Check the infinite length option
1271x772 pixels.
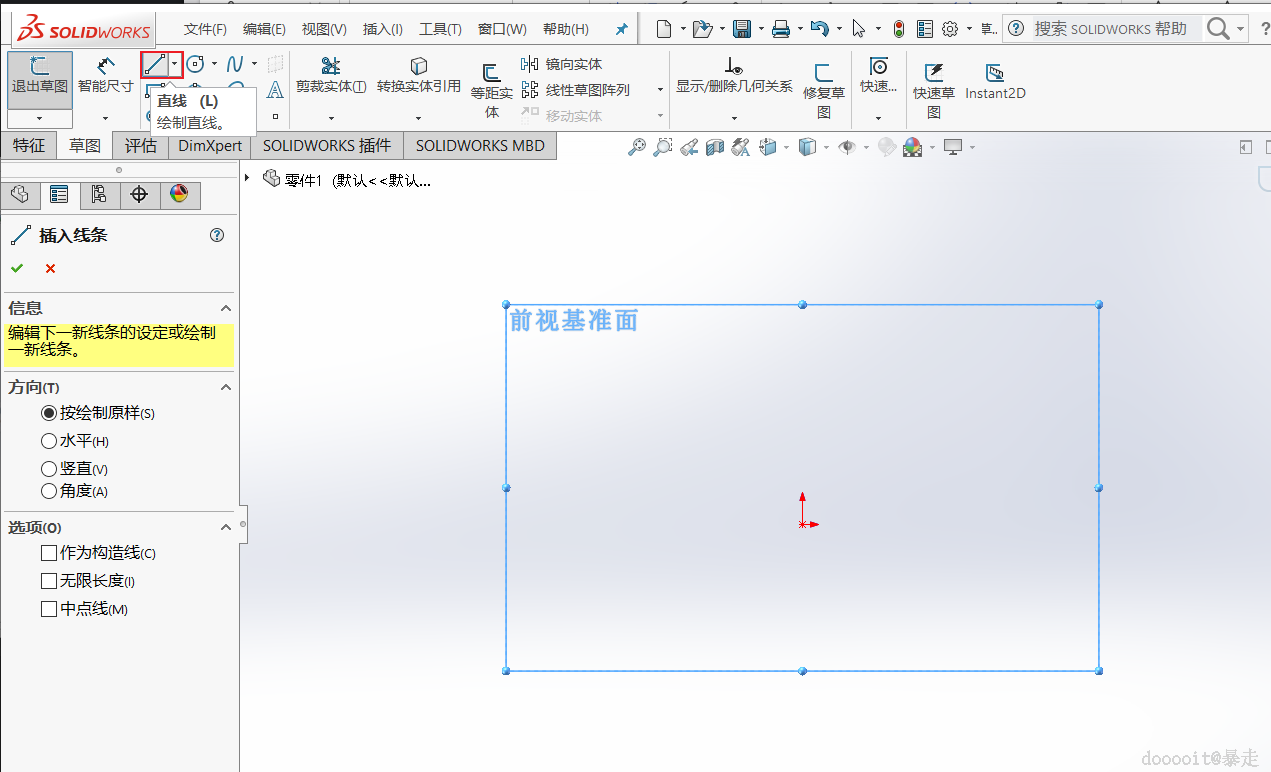pyautogui.click(x=49, y=581)
